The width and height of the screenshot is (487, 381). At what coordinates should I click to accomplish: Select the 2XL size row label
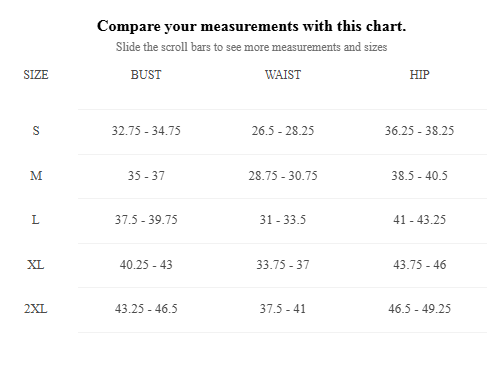(x=36, y=309)
